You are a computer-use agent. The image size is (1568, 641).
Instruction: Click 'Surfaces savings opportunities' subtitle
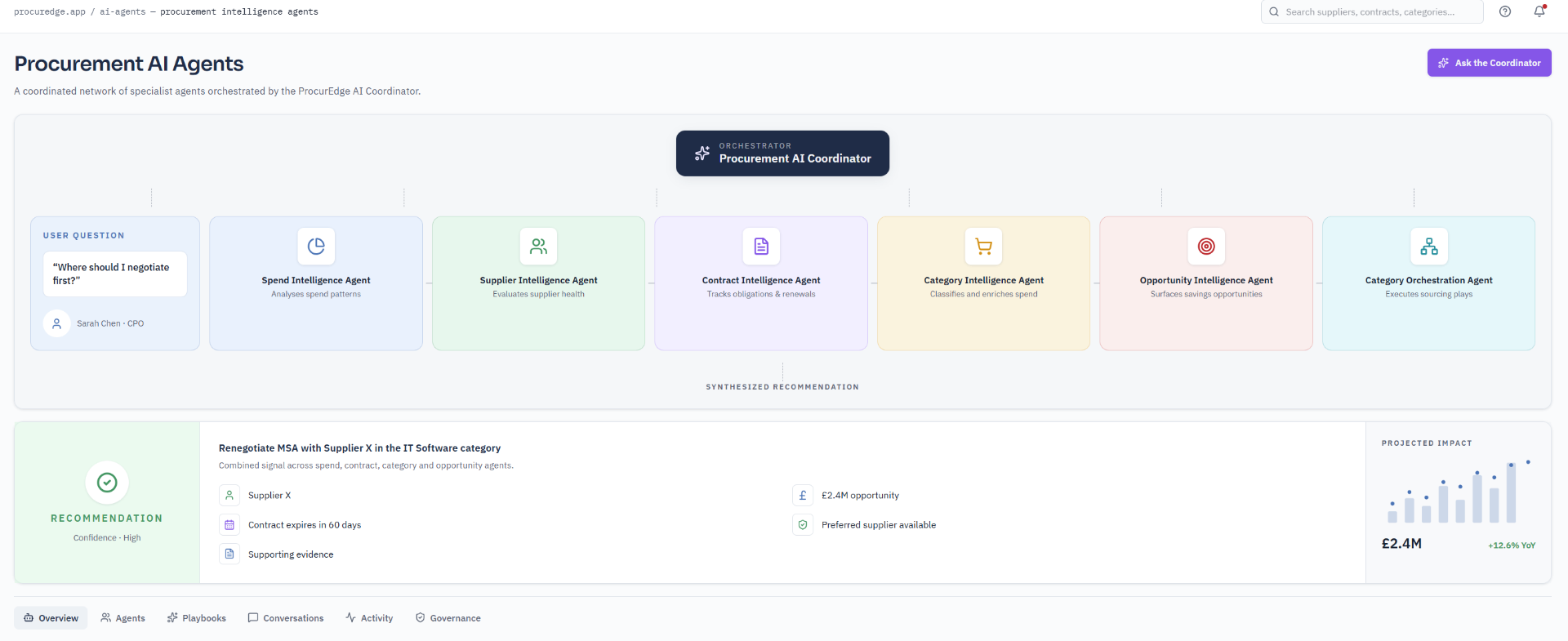1206,294
